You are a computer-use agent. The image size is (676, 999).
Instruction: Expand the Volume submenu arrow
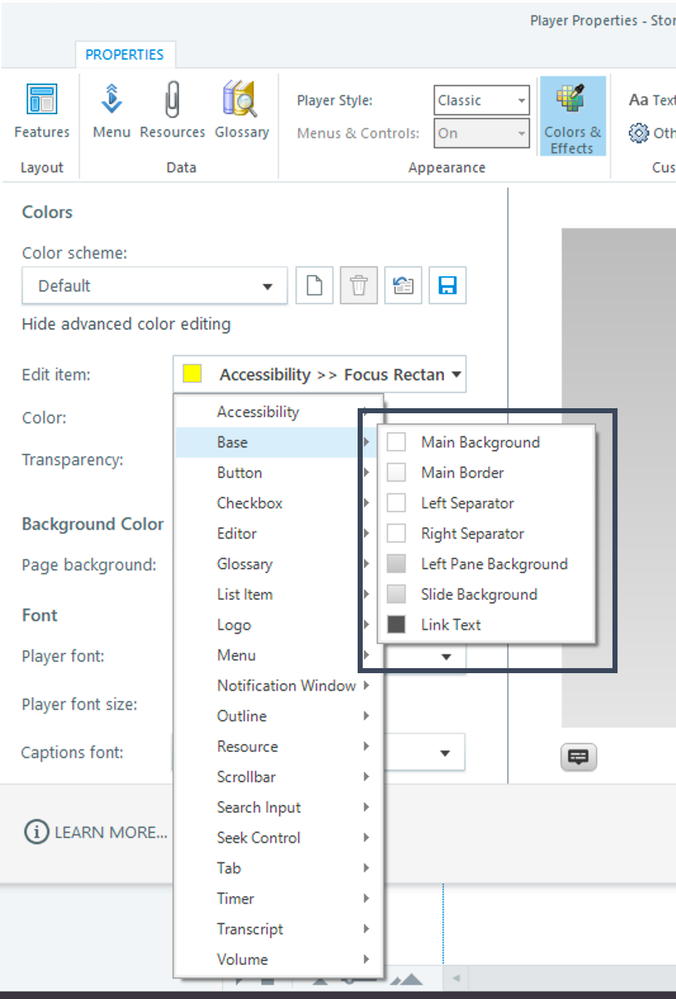[x=366, y=959]
